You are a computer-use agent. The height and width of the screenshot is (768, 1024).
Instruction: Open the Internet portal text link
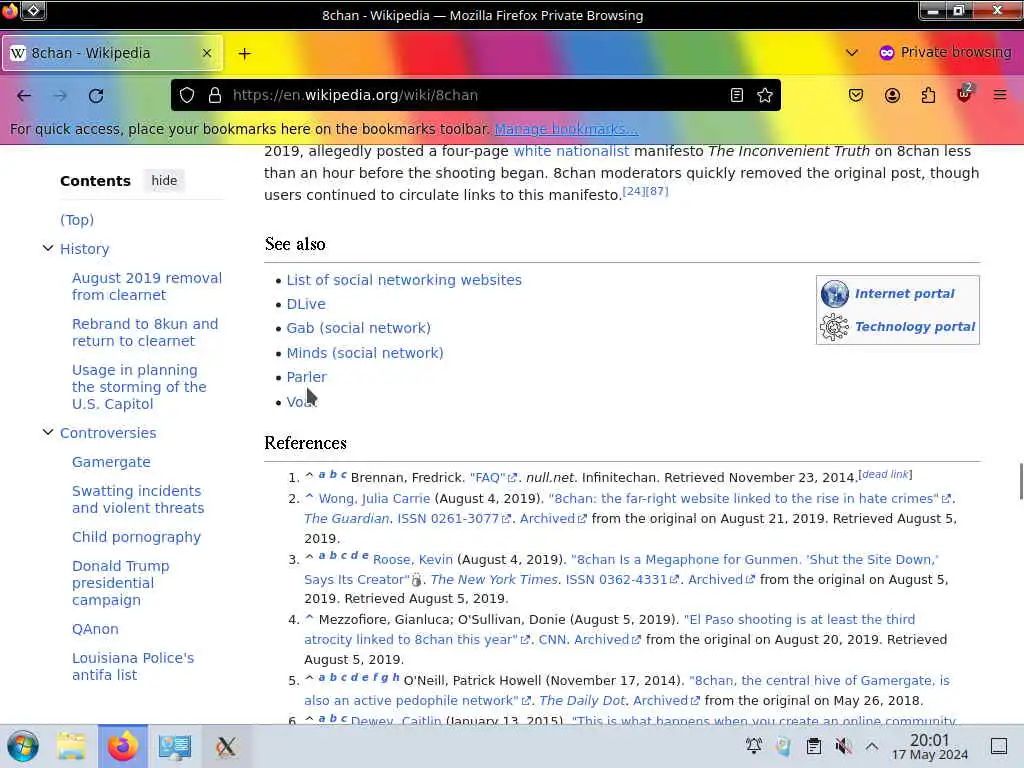pos(904,294)
